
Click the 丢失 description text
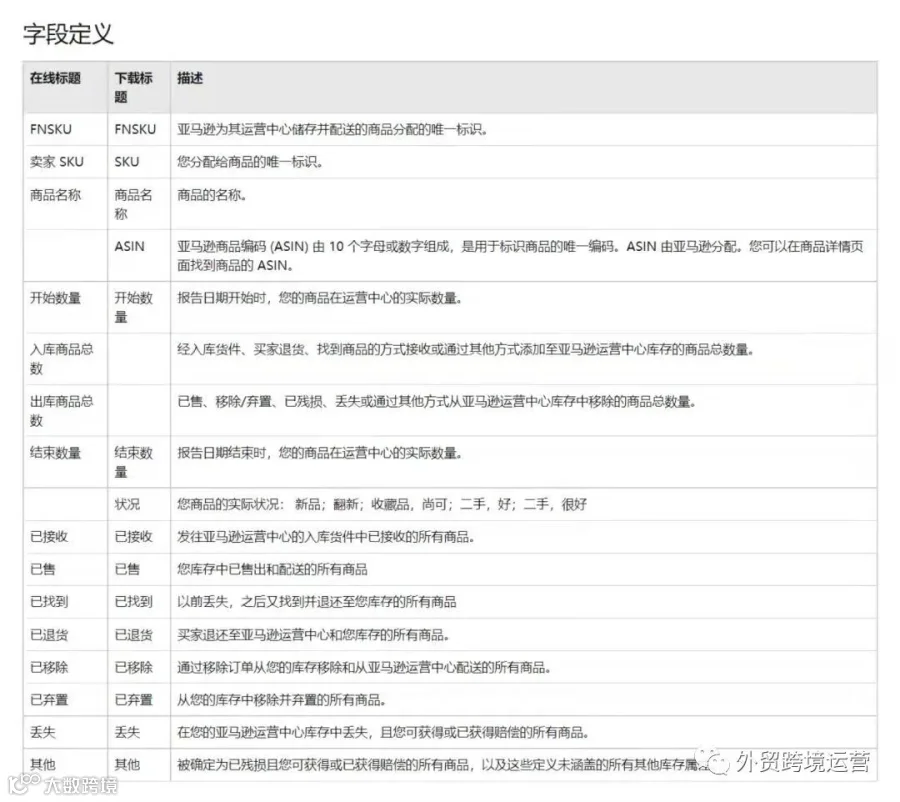[383, 733]
